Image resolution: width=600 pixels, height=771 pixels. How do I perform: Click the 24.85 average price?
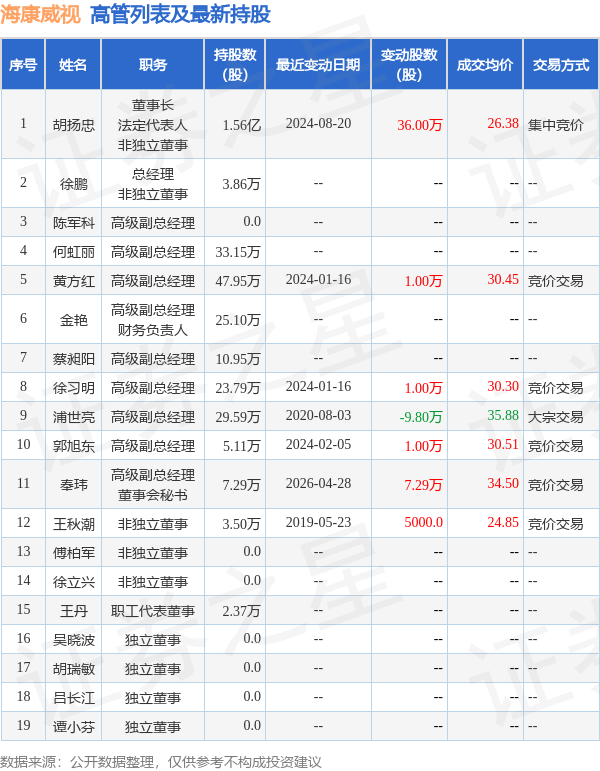coord(503,522)
